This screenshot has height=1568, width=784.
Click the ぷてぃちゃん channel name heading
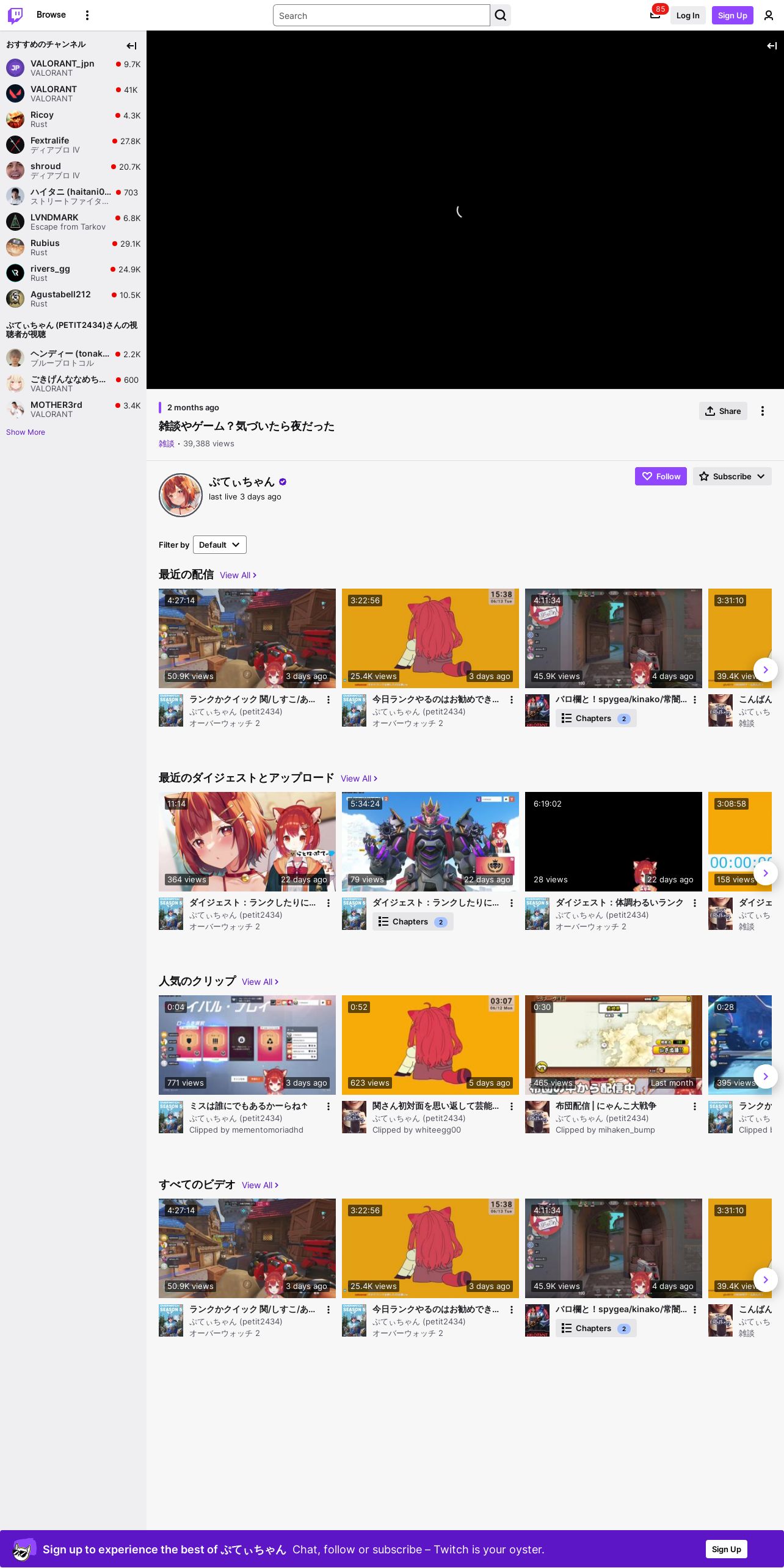click(242, 482)
